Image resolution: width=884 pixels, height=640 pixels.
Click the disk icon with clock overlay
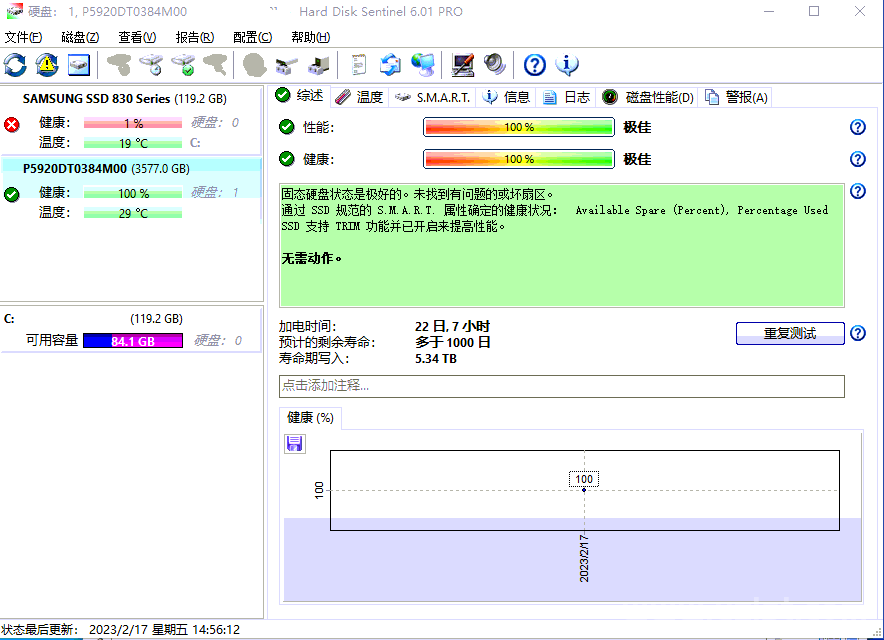[152, 65]
